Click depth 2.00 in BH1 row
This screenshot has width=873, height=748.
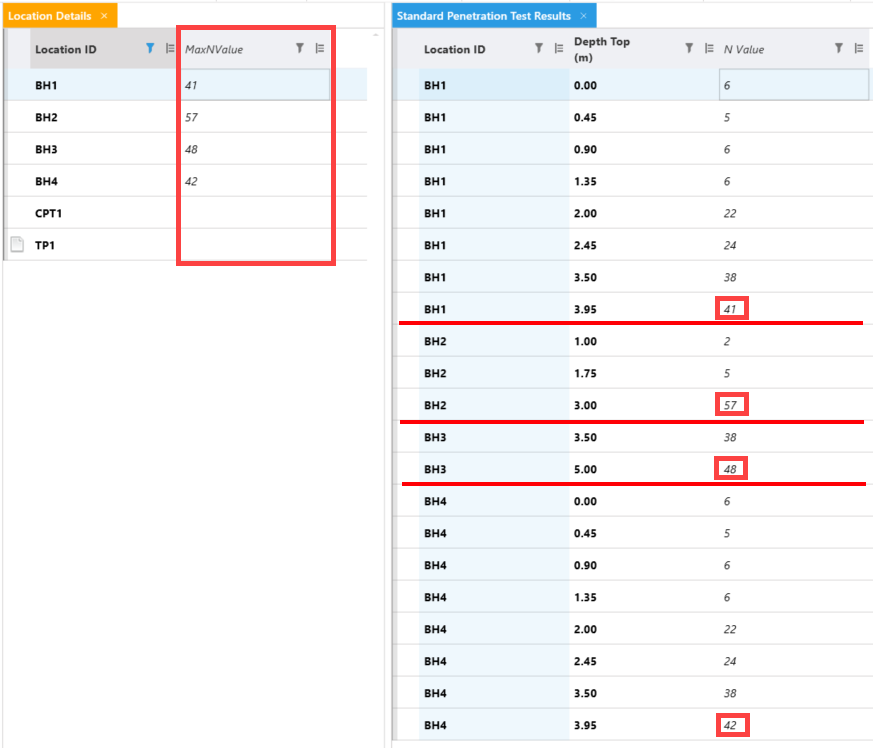click(644, 213)
